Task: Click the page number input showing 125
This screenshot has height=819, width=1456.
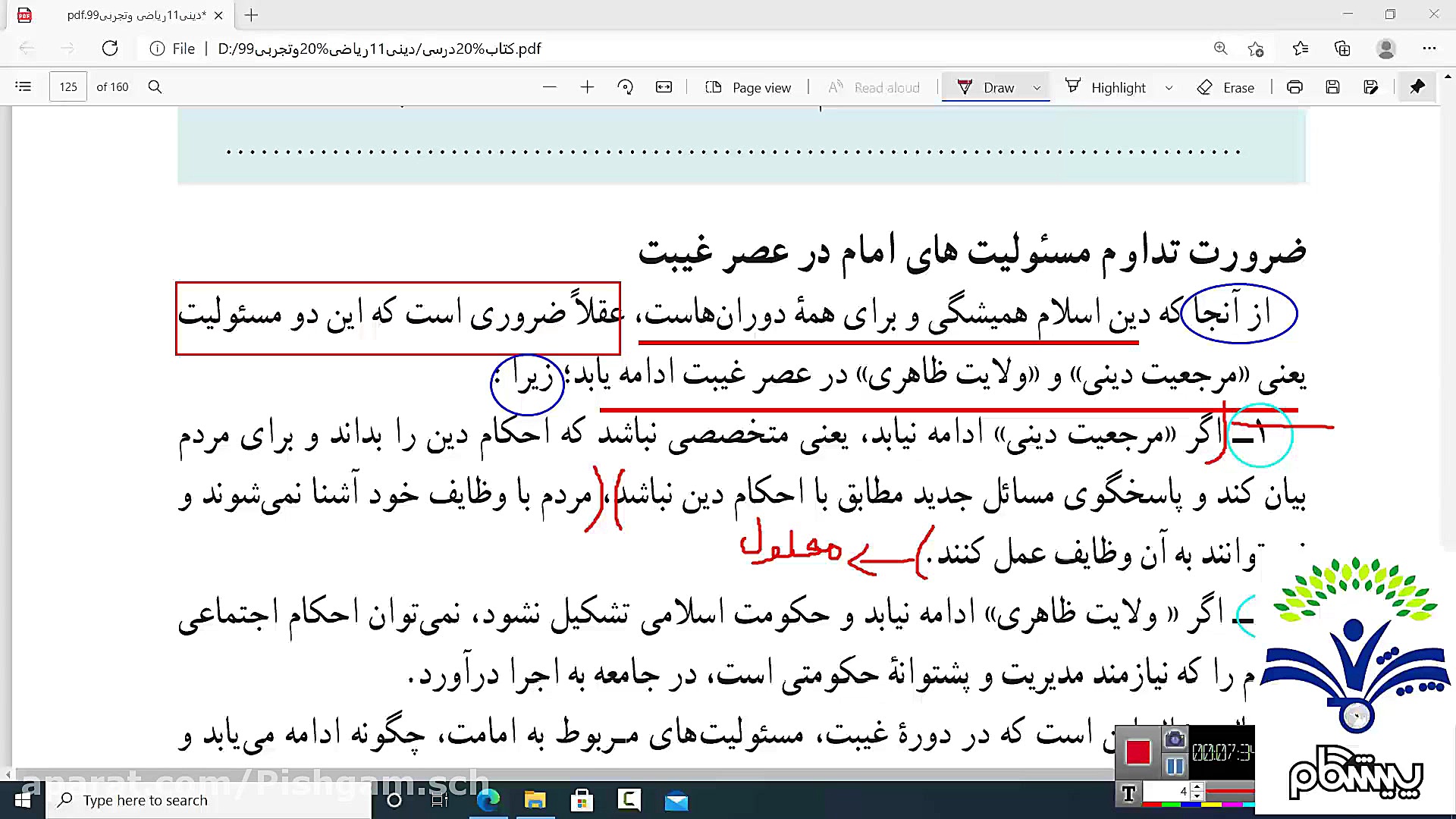Action: pyautogui.click(x=67, y=86)
